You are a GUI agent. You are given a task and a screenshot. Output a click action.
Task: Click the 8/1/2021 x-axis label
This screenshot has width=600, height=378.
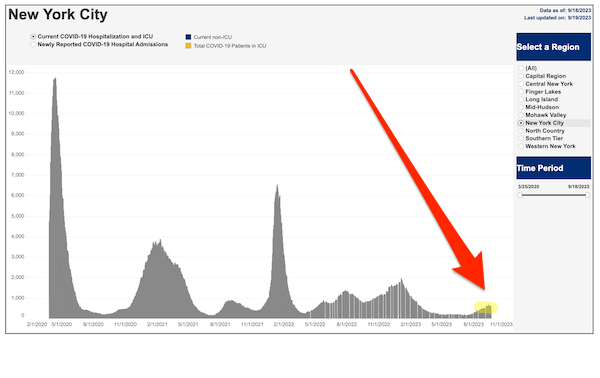click(220, 324)
